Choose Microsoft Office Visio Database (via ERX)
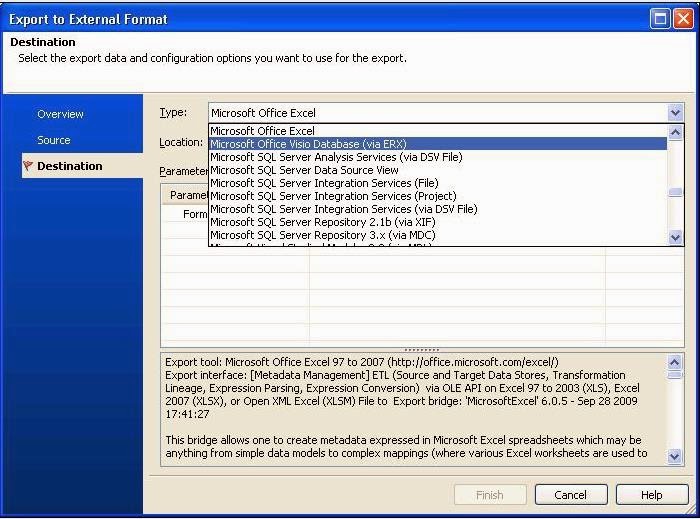700x519 pixels. [438, 144]
